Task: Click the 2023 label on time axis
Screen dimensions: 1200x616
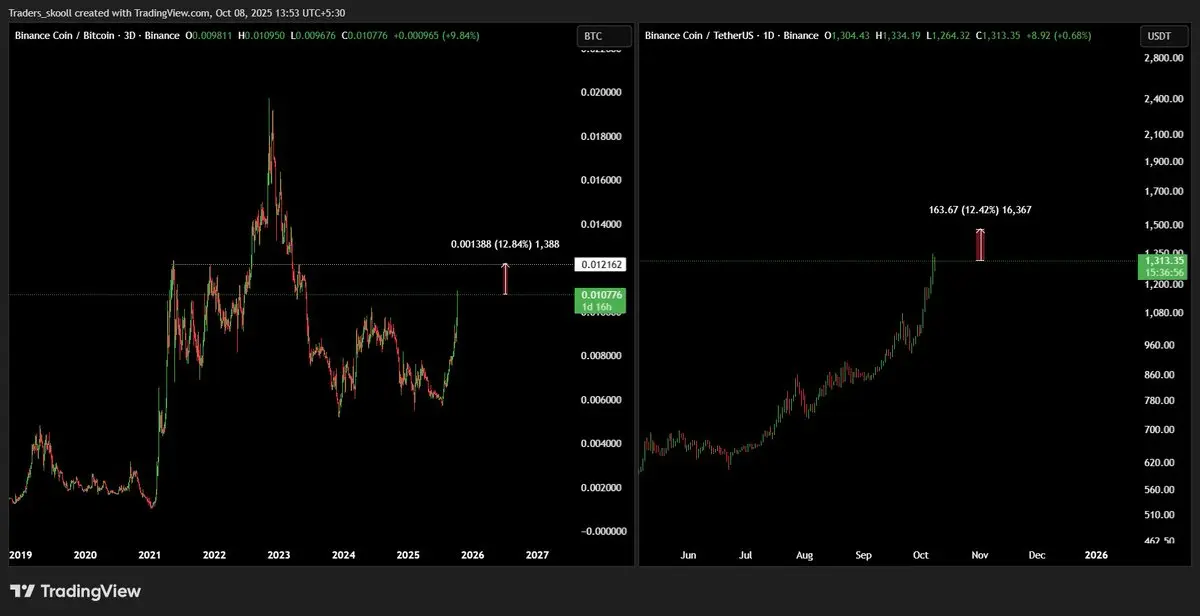Action: click(x=279, y=554)
